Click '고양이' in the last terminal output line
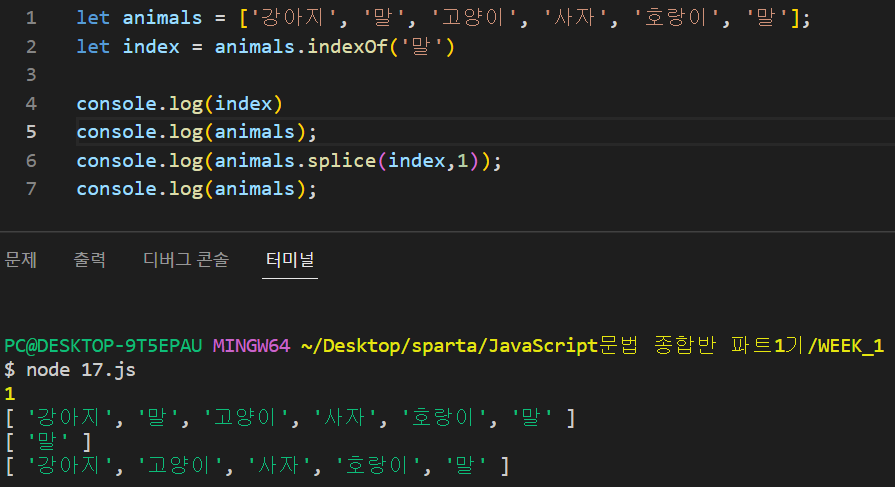This screenshot has height=487, width=895. [179, 465]
